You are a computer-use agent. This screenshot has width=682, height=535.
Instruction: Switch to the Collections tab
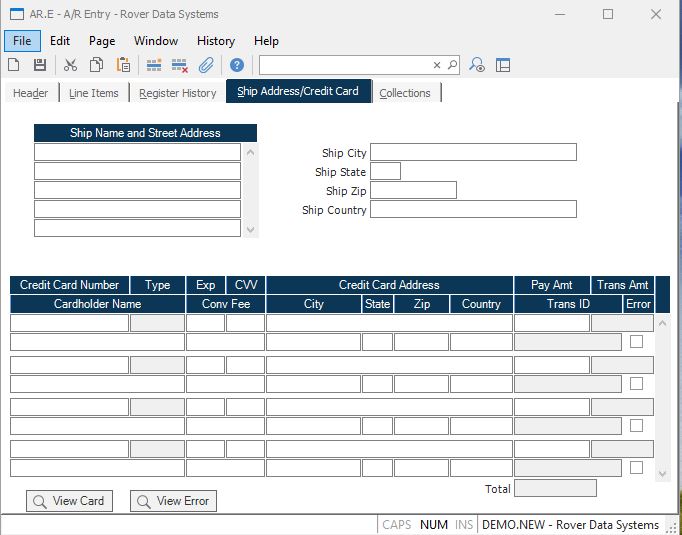point(405,93)
